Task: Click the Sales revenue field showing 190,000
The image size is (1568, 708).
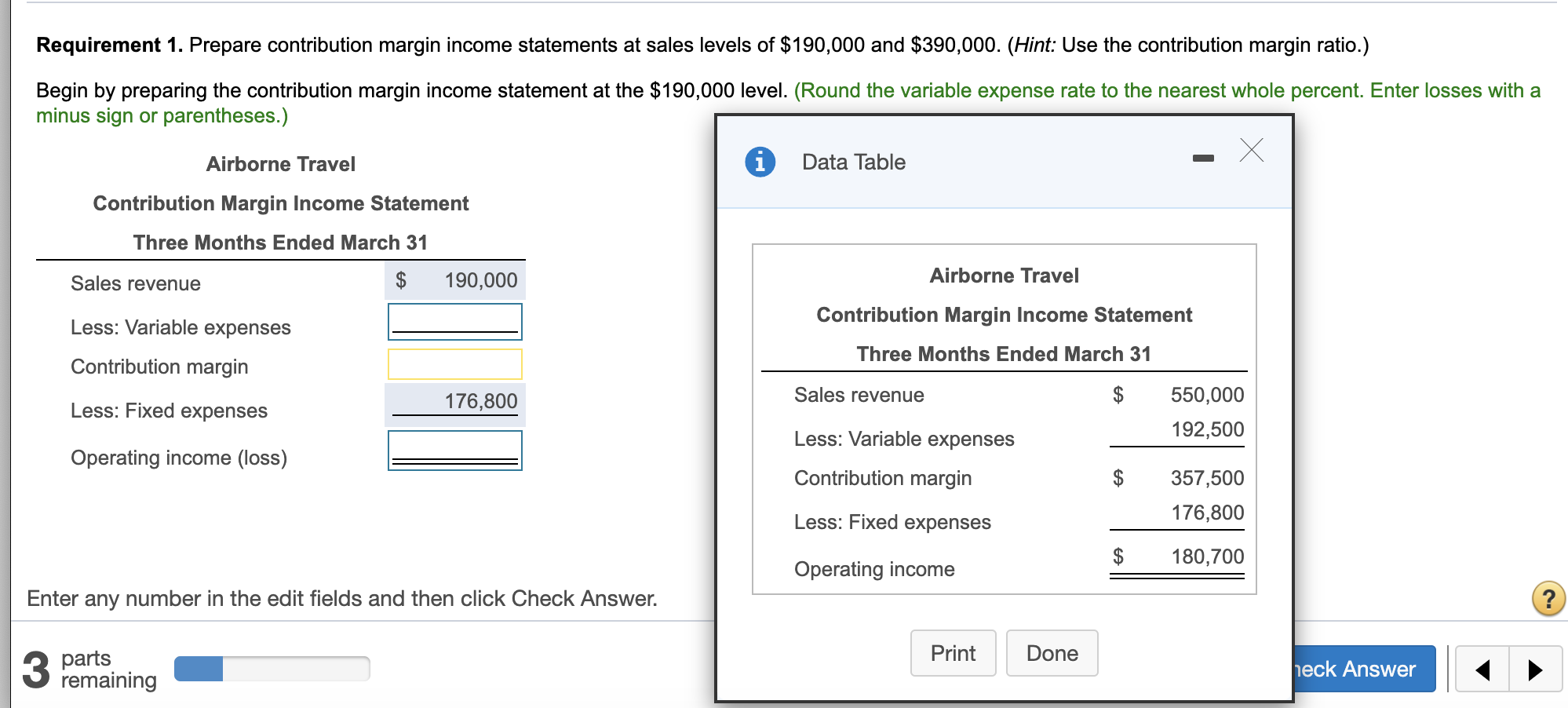Action: [454, 279]
